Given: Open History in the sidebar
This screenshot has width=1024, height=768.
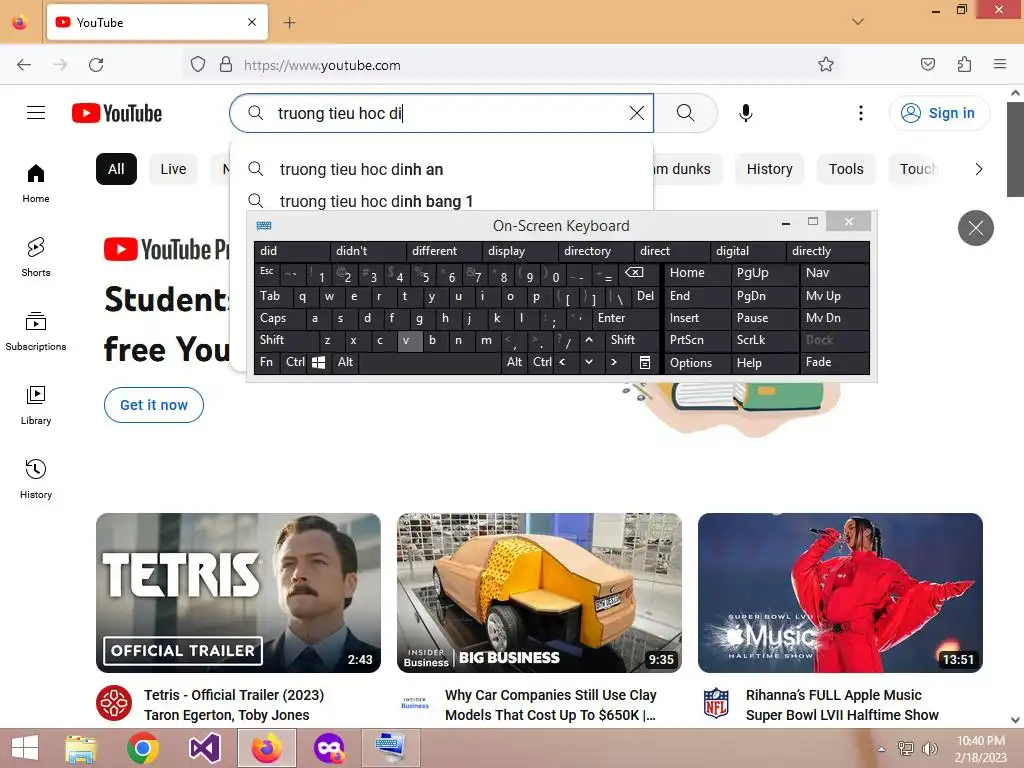Looking at the screenshot, I should coord(36,479).
